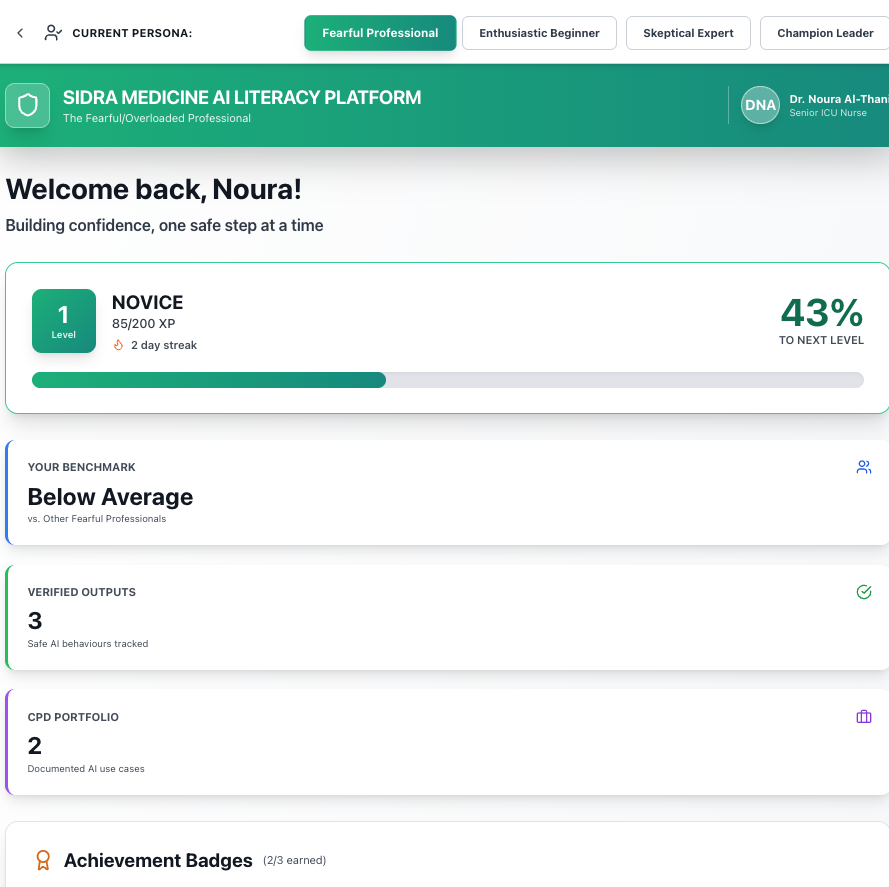Choose the Champion Leader persona

pyautogui.click(x=824, y=33)
